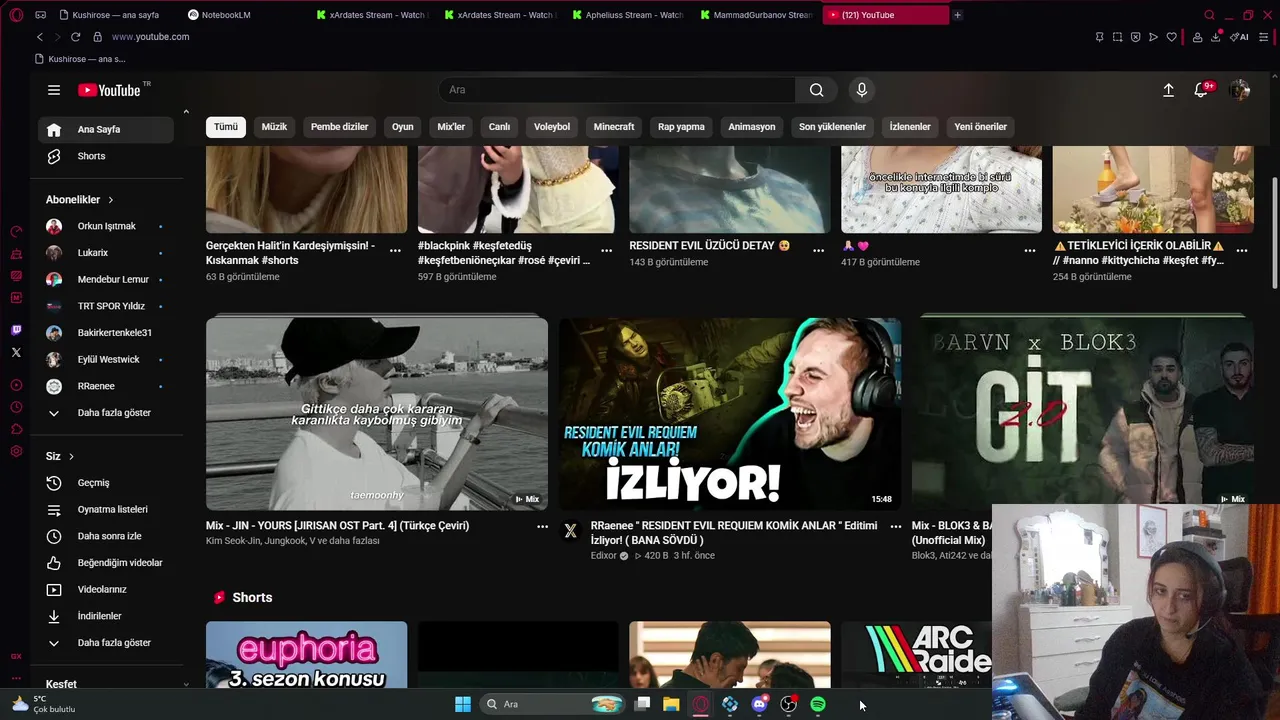Expand Daha fazla göster under Abonelikler

(x=106, y=413)
